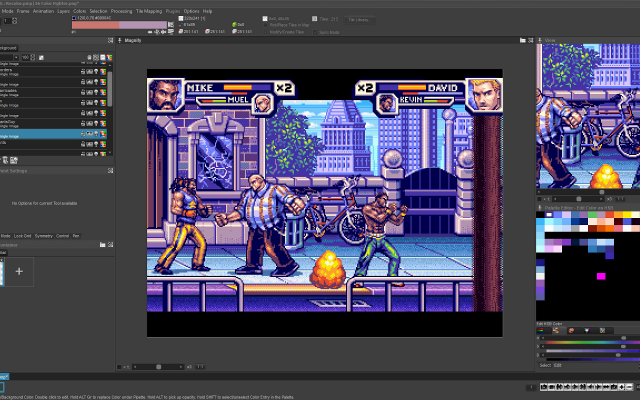Open the color wheel edit mode icon
The width and height of the screenshot is (640, 400).
tap(587, 331)
